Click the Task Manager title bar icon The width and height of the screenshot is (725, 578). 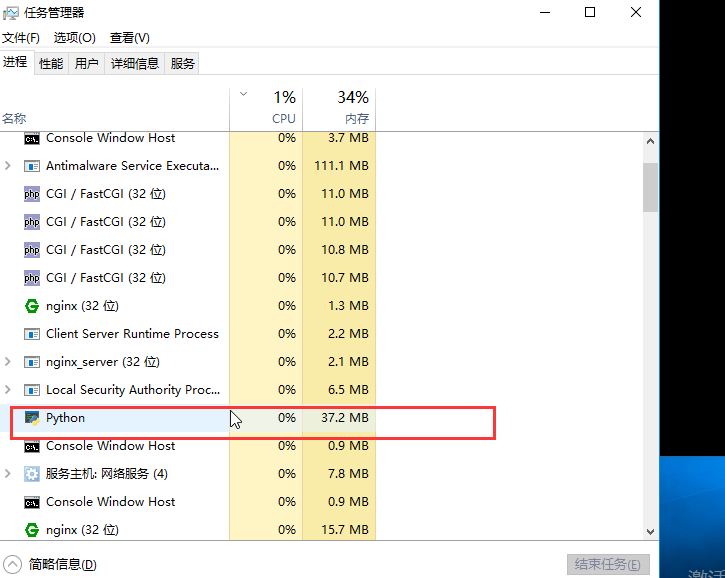[10, 12]
